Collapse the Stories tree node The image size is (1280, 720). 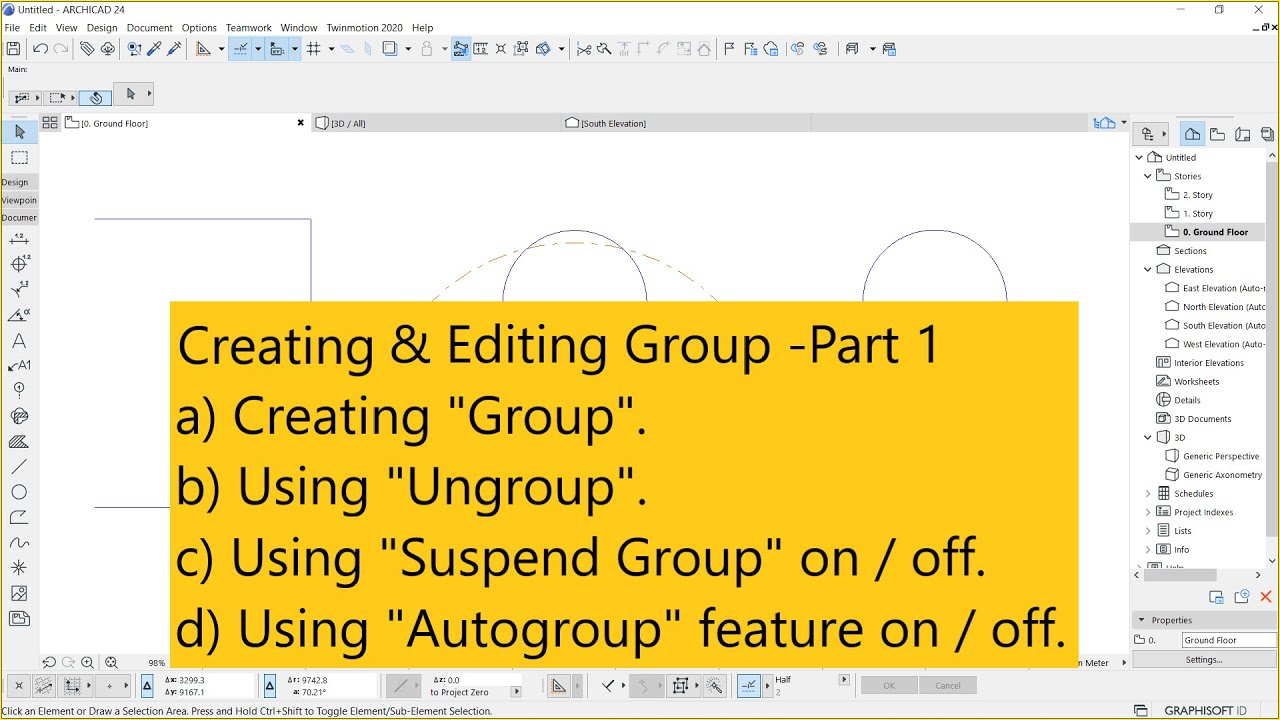1148,176
